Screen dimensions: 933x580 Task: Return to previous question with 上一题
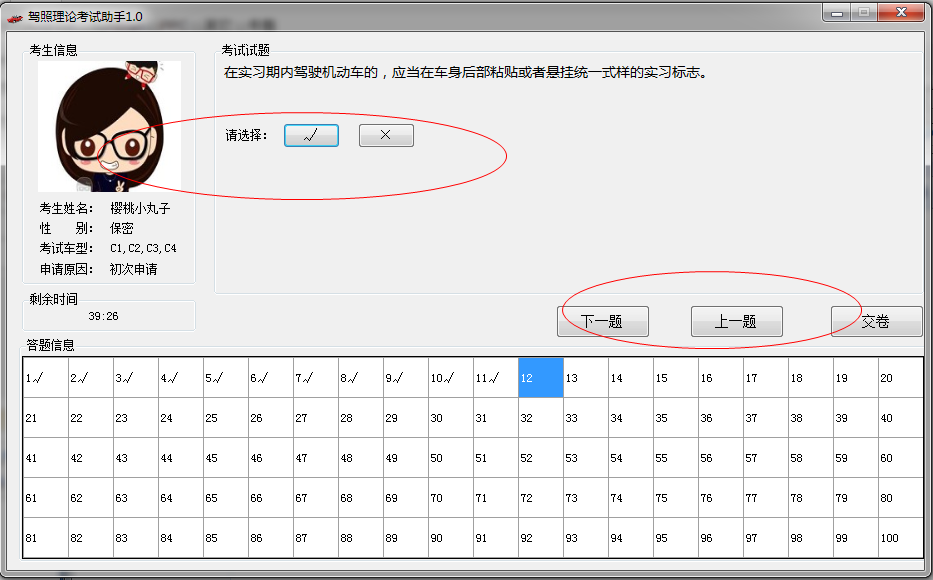tap(737, 322)
